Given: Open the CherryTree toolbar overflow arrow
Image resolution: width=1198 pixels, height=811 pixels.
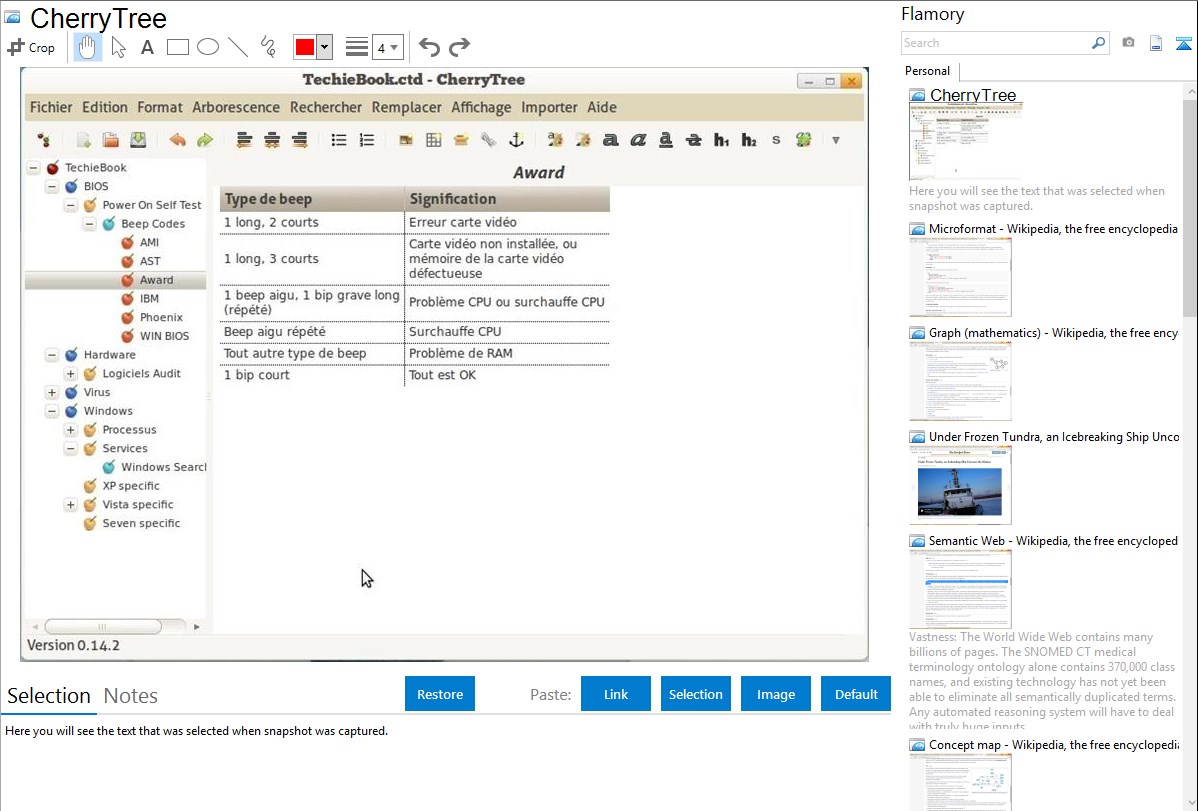Looking at the screenshot, I should click(x=836, y=141).
